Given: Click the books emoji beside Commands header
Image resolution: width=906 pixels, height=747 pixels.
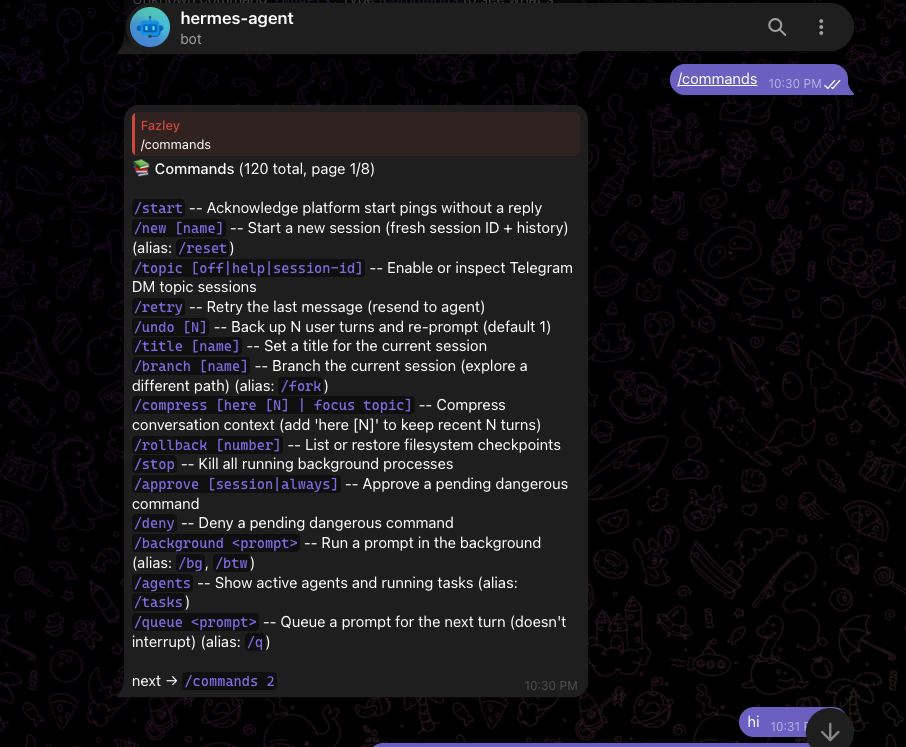Looking at the screenshot, I should click(142, 168).
